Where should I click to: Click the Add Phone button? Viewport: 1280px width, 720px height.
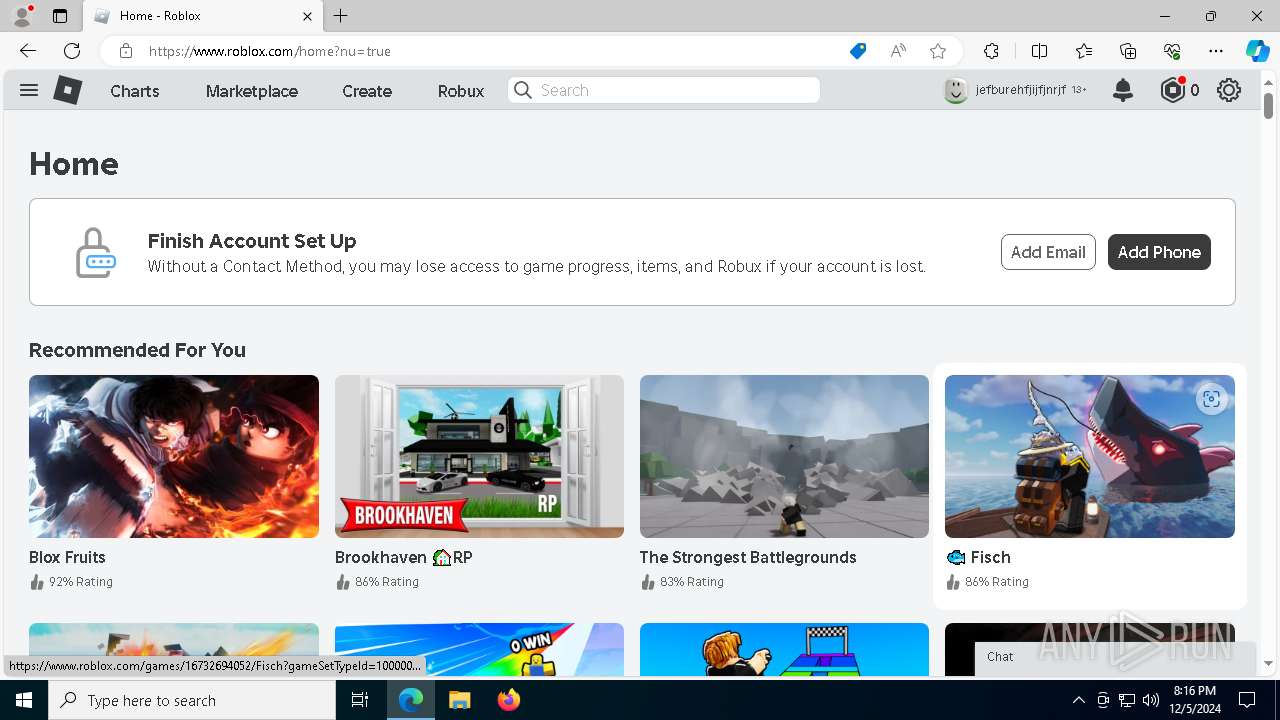point(1159,252)
